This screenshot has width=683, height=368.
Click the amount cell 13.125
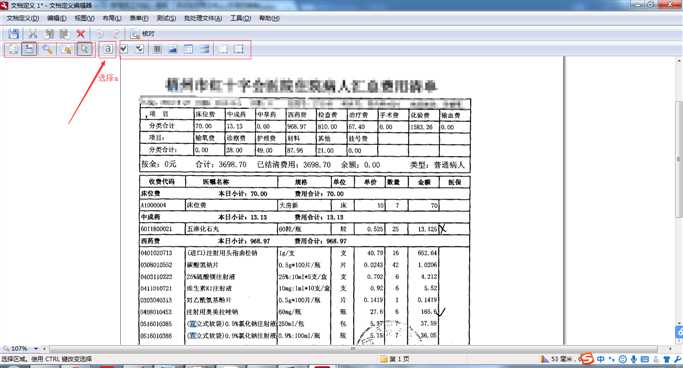click(x=426, y=229)
